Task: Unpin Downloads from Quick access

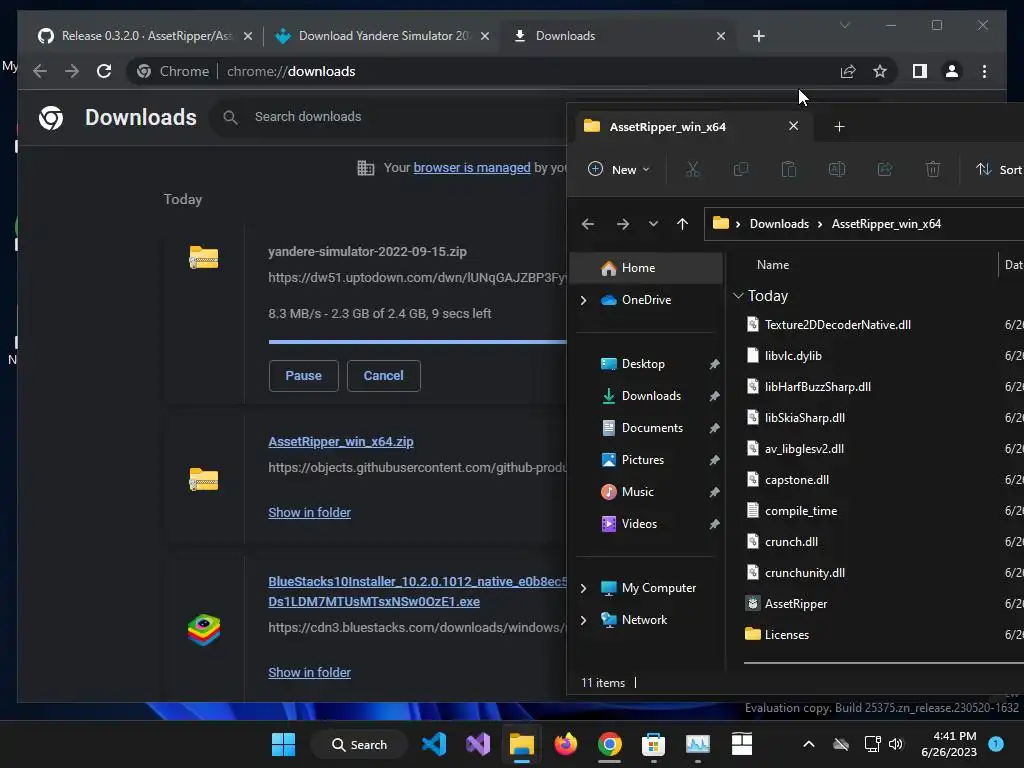Action: 714,396
